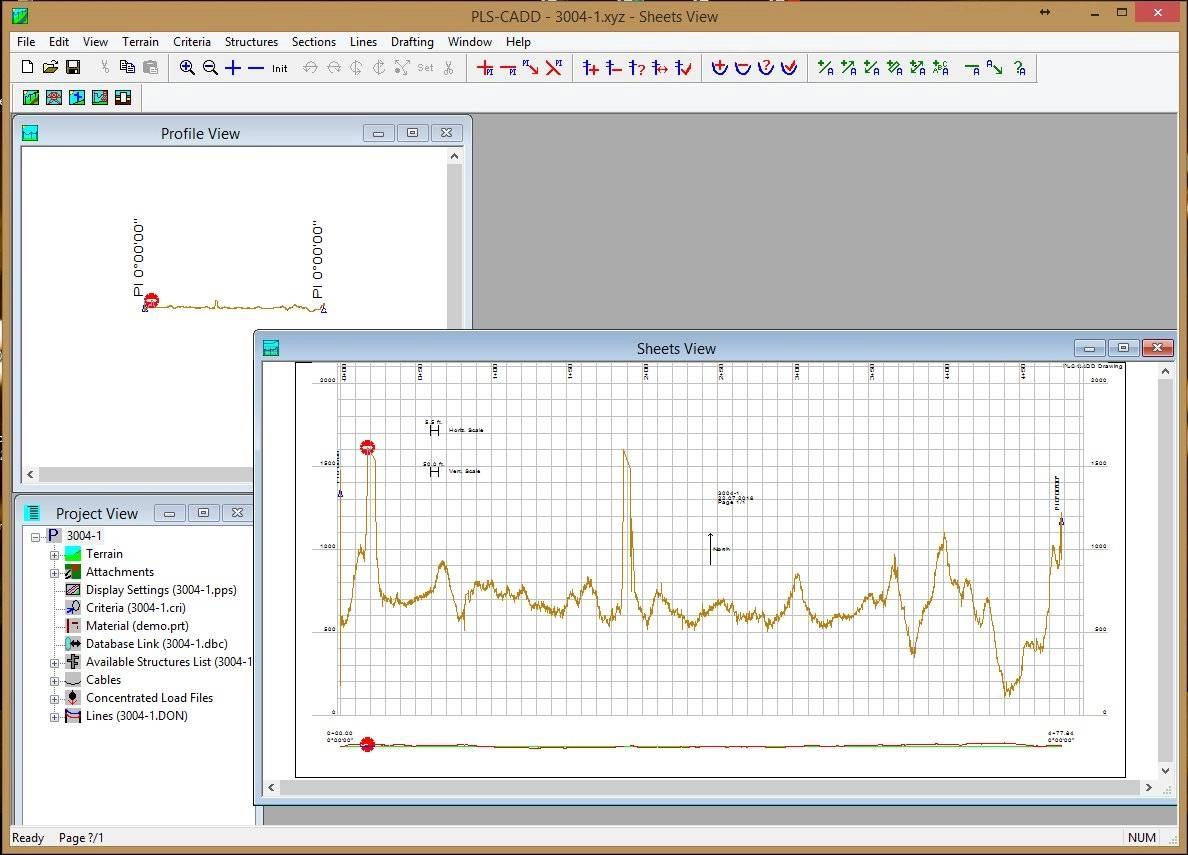The height and width of the screenshot is (855, 1188).
Task: Click the Add PI icon
Action: point(485,67)
